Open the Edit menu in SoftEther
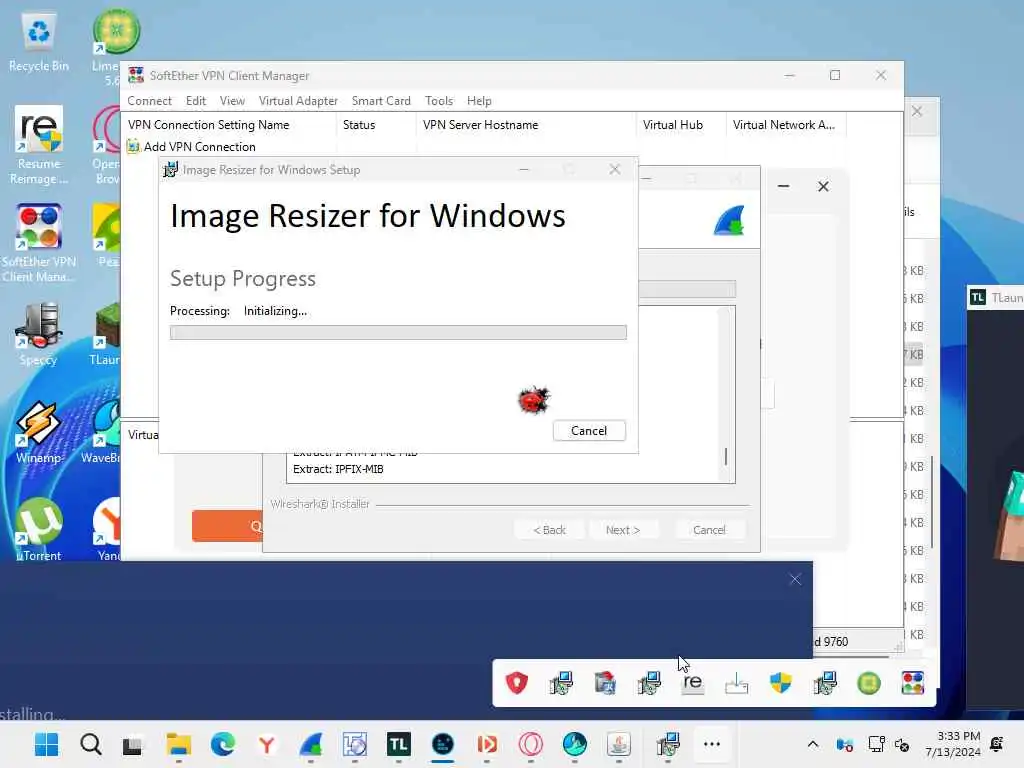The width and height of the screenshot is (1024, 768). tap(195, 101)
